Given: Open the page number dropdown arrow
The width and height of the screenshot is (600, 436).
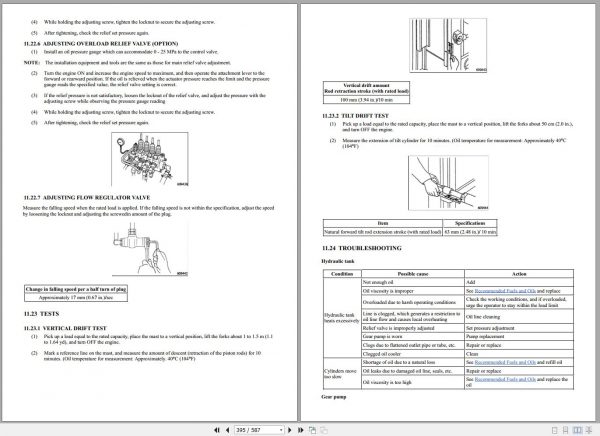Looking at the screenshot, I should coord(281,430).
